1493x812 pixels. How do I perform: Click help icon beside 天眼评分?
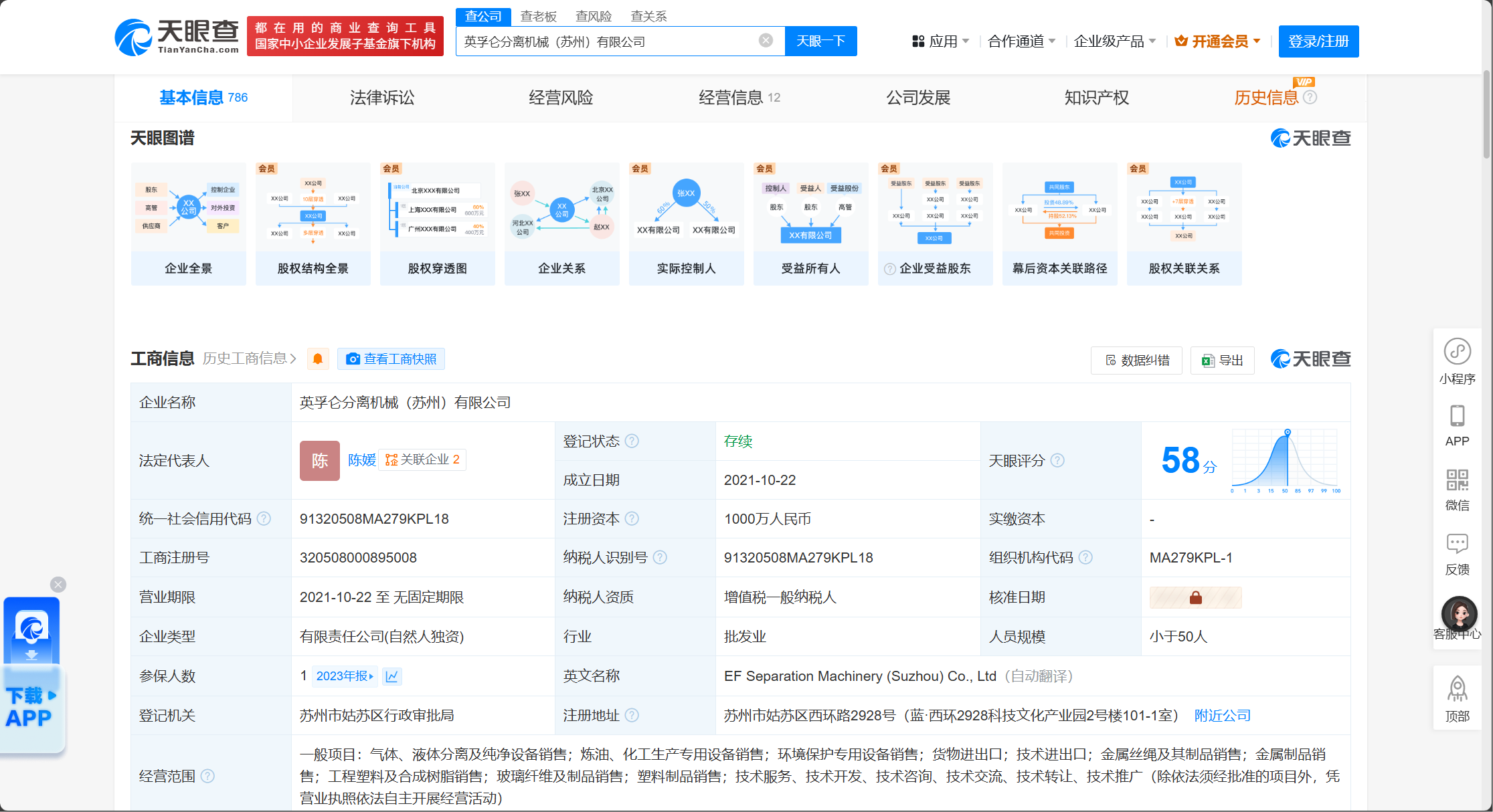point(1057,460)
